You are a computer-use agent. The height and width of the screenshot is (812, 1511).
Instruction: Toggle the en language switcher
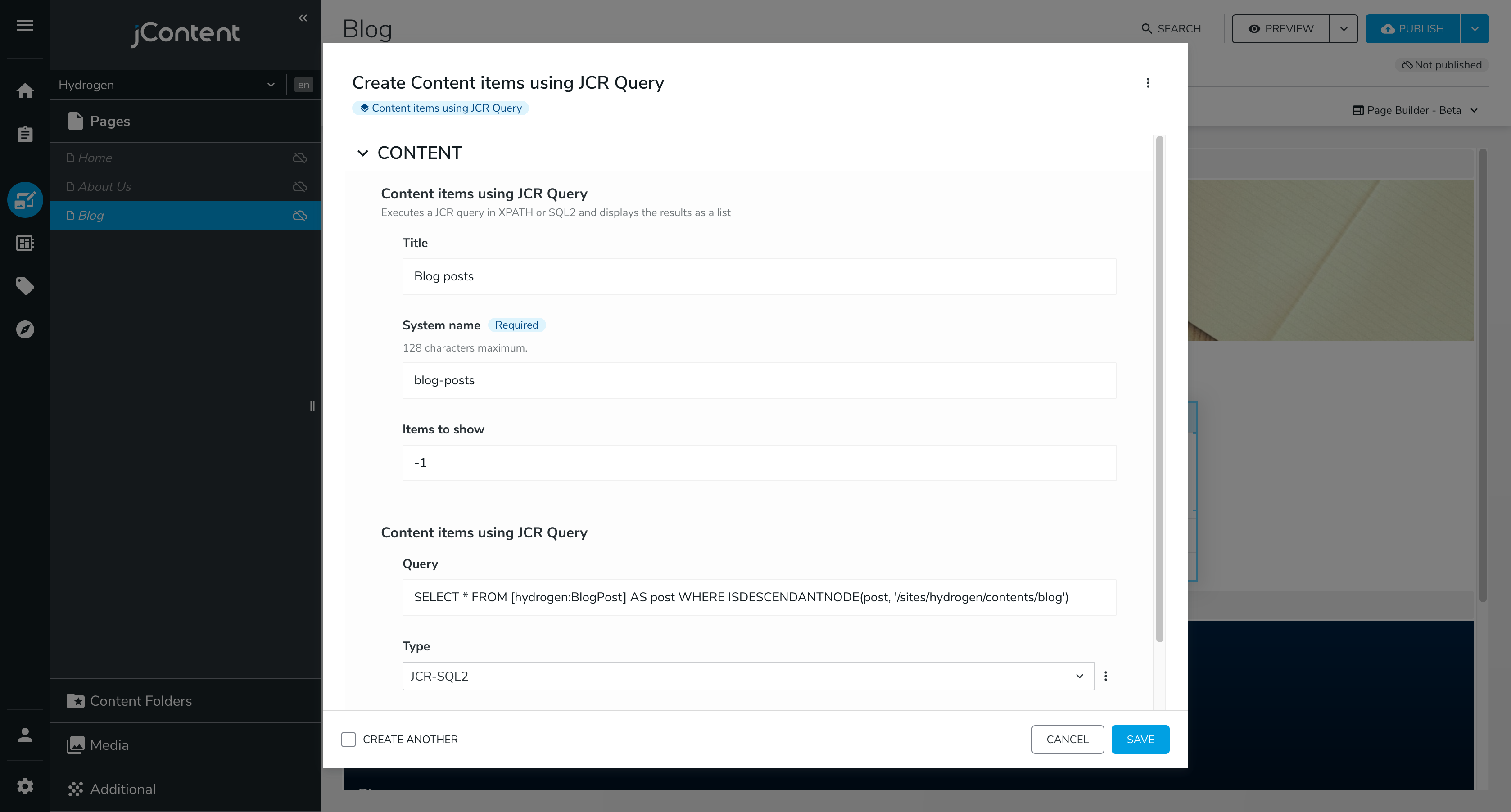303,85
